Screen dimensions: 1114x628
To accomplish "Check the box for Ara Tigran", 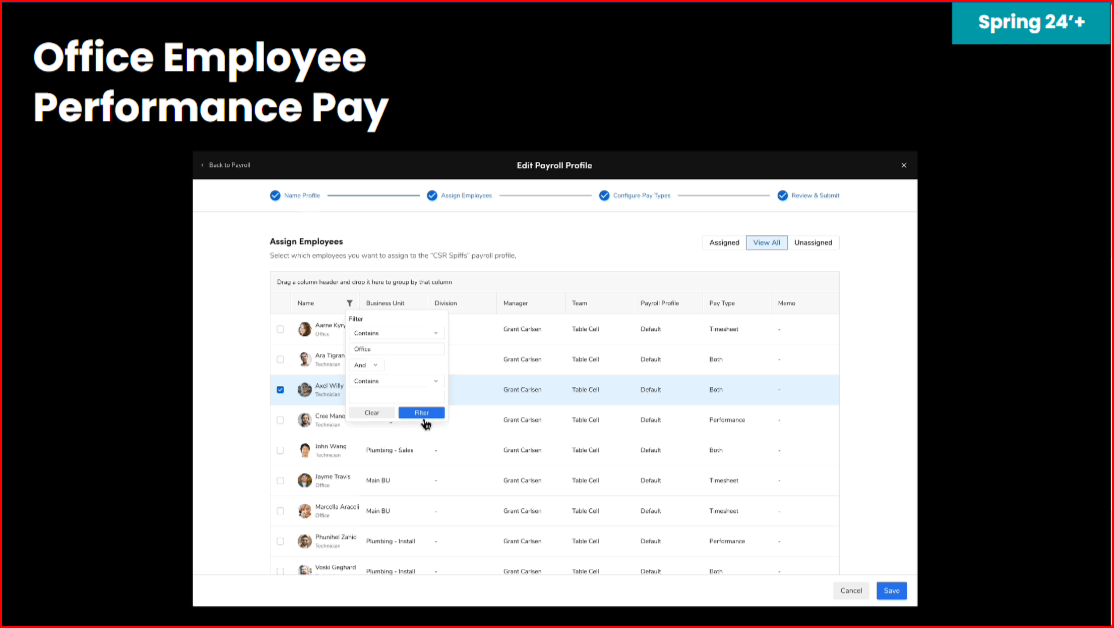I will point(280,359).
